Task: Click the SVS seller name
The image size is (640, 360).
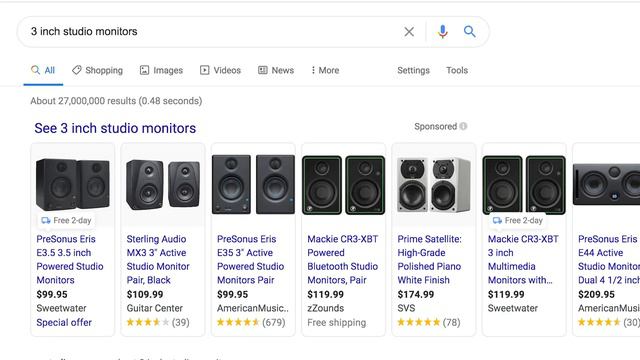Action: pos(406,308)
